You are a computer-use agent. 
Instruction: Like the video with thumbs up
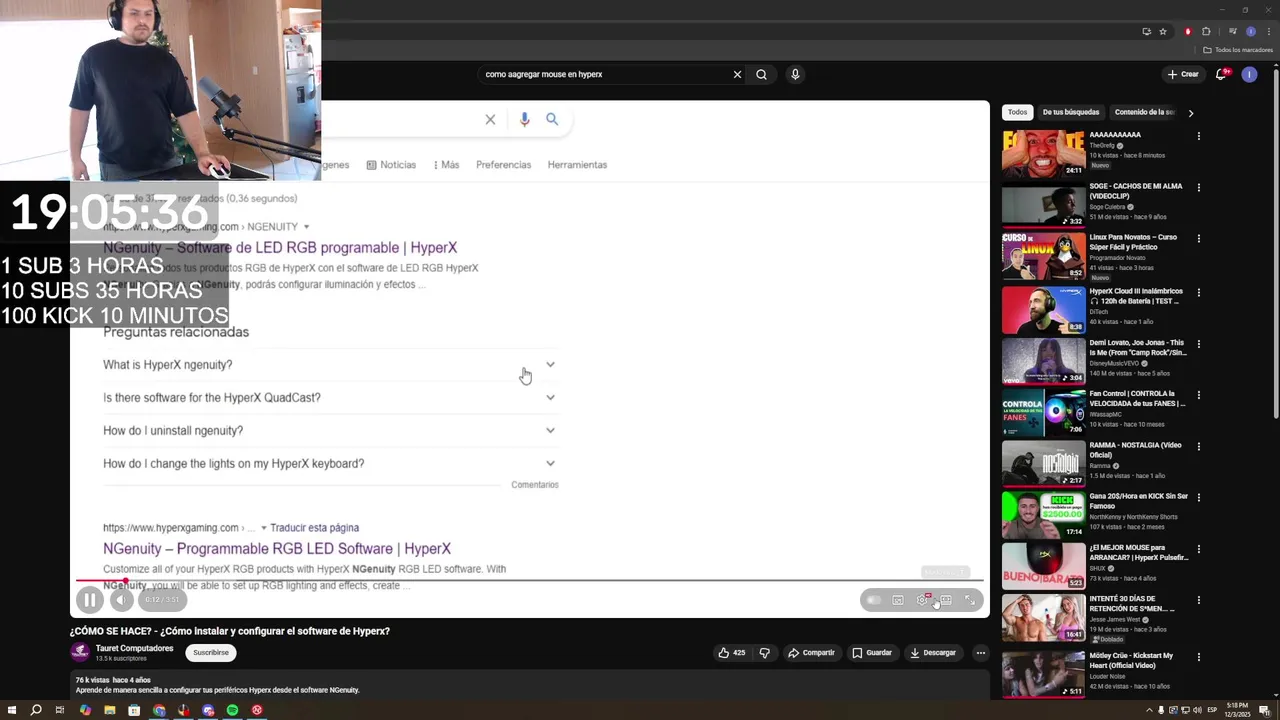[732, 653]
